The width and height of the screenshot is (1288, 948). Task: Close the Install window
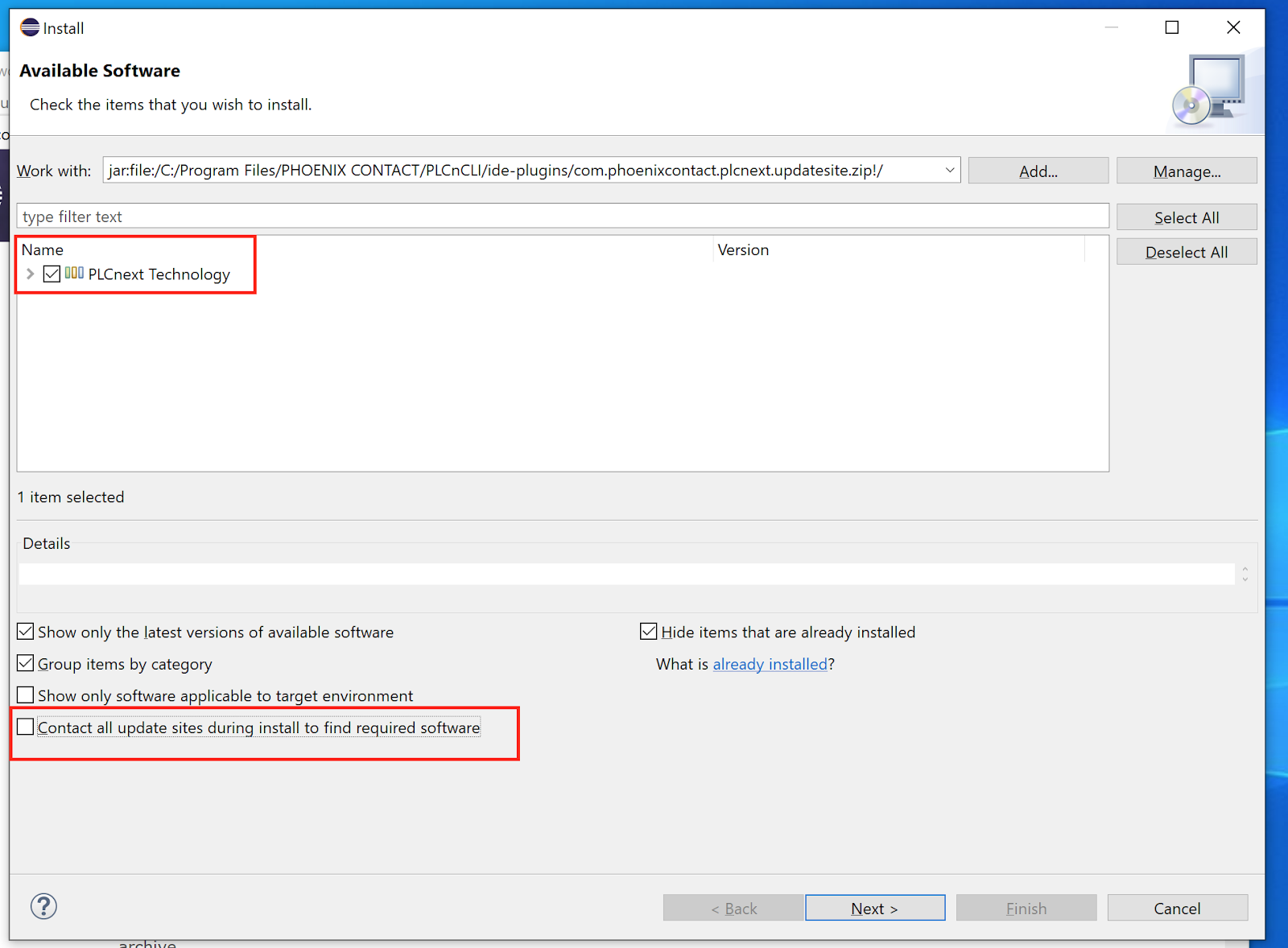(1233, 27)
